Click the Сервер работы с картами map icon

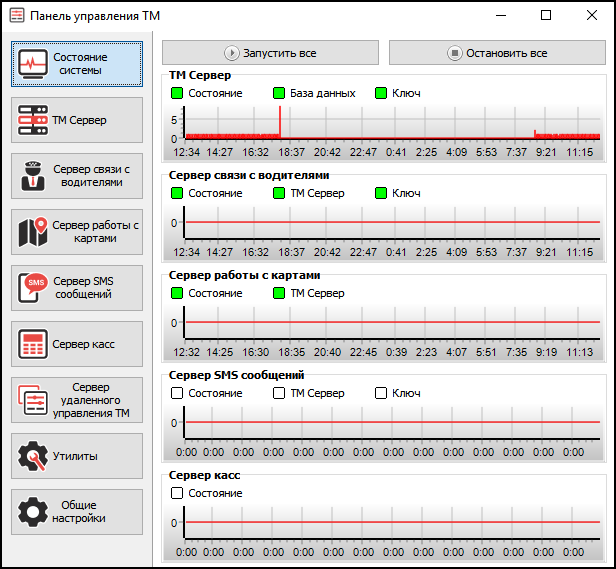34,232
